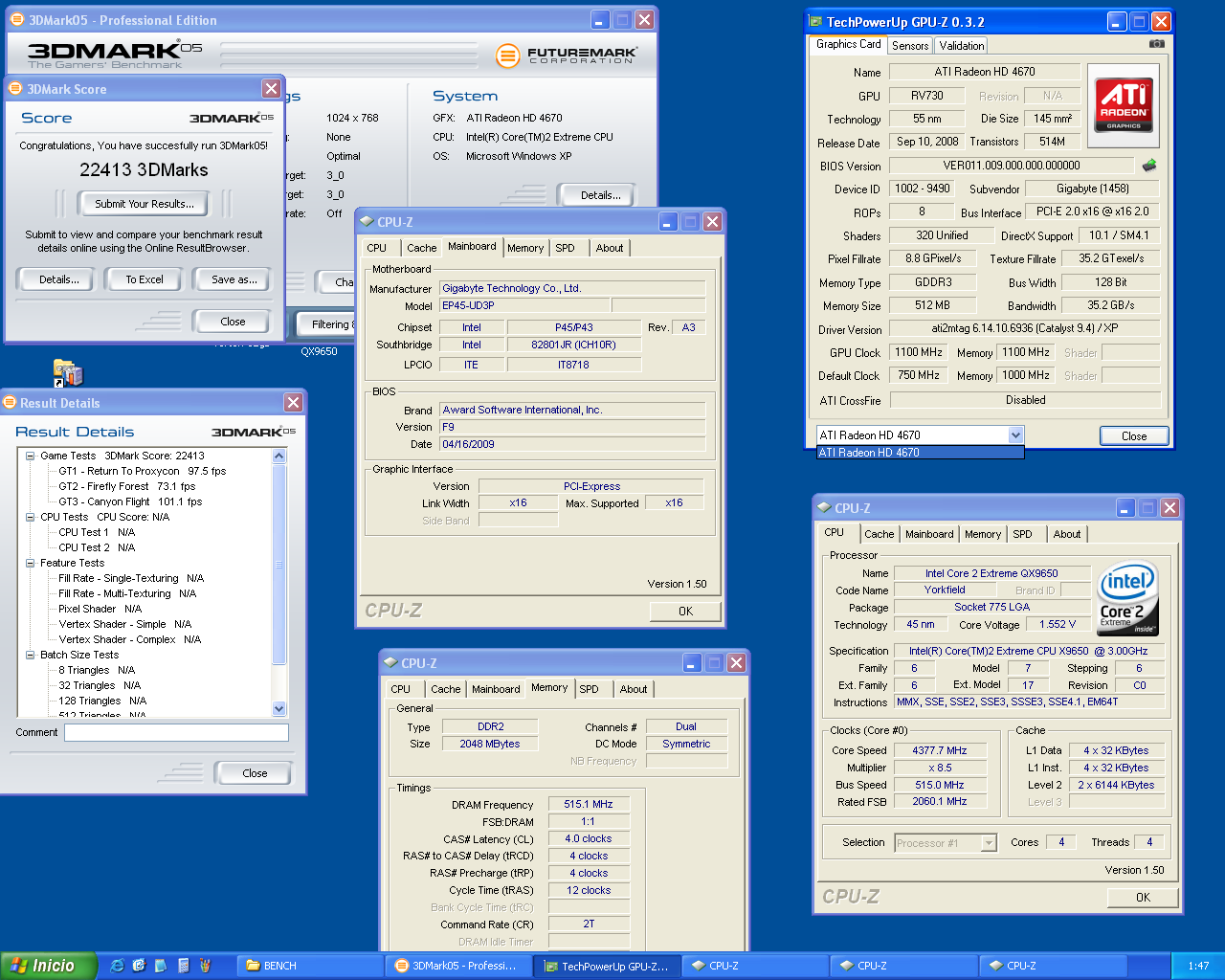The width and height of the screenshot is (1225, 980).
Task: Click the GPU-Z screenshot camera icon
Action: point(1156,43)
